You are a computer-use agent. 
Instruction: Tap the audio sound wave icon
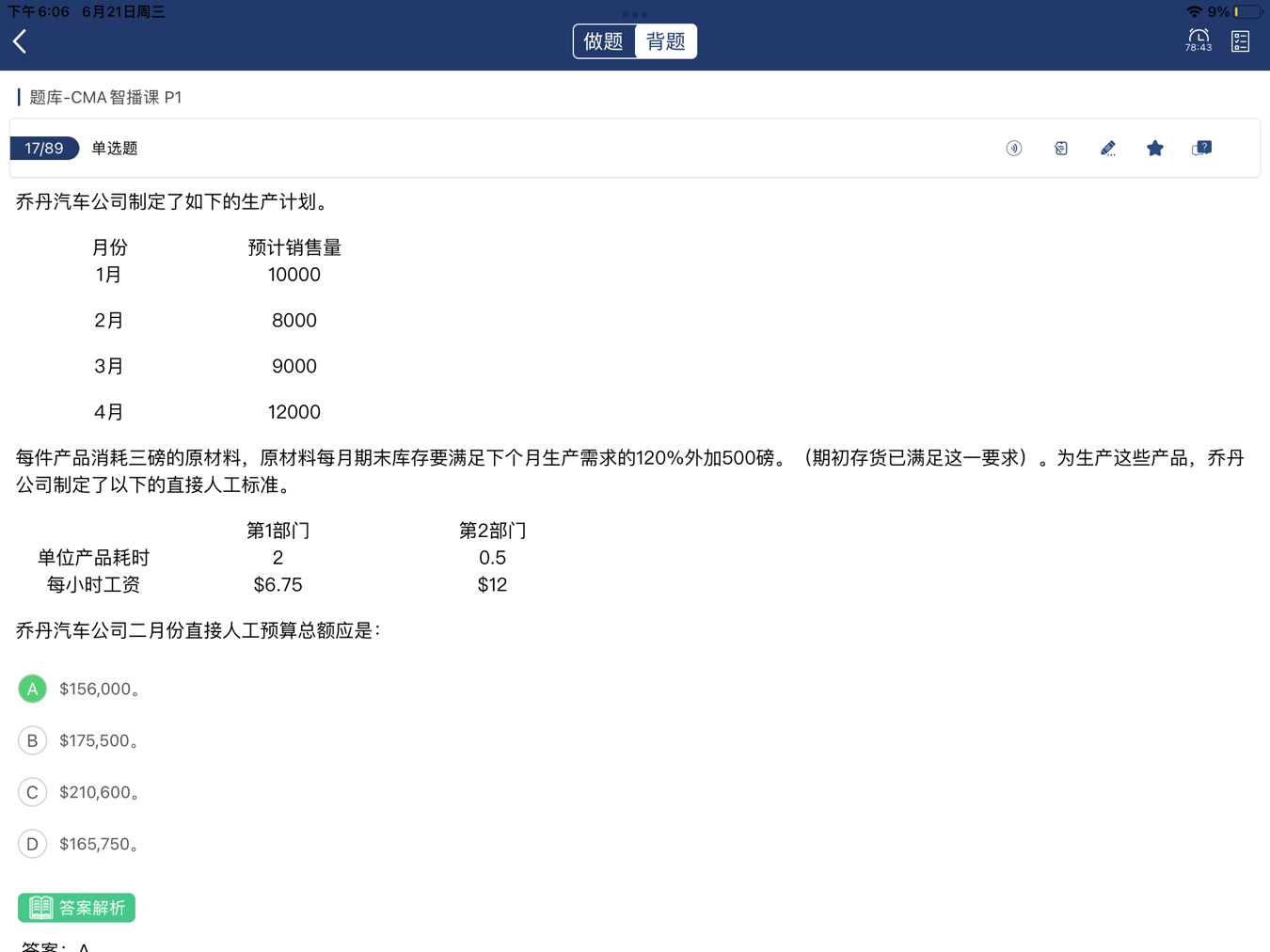1013,149
